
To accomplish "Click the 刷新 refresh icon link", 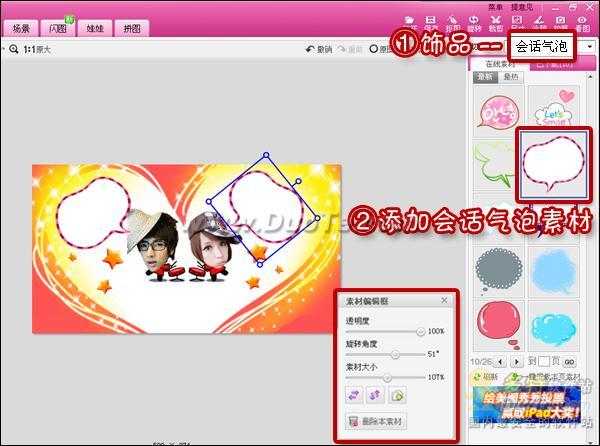I will coord(486,377).
